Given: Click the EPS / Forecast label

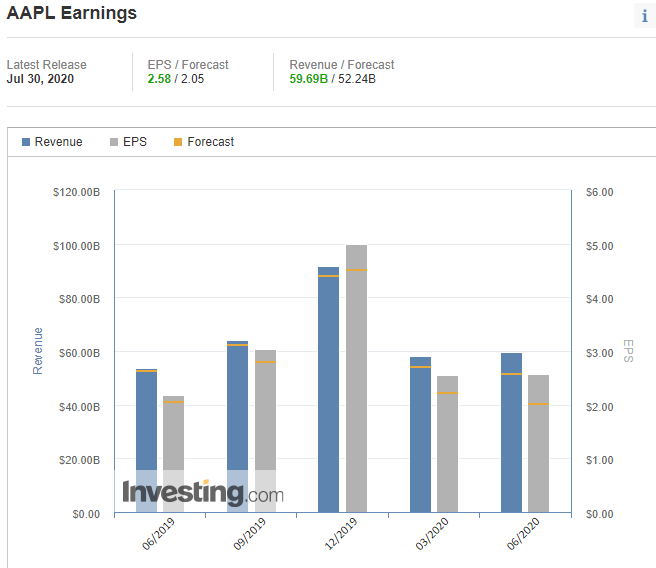Looking at the screenshot, I should (x=188, y=65).
